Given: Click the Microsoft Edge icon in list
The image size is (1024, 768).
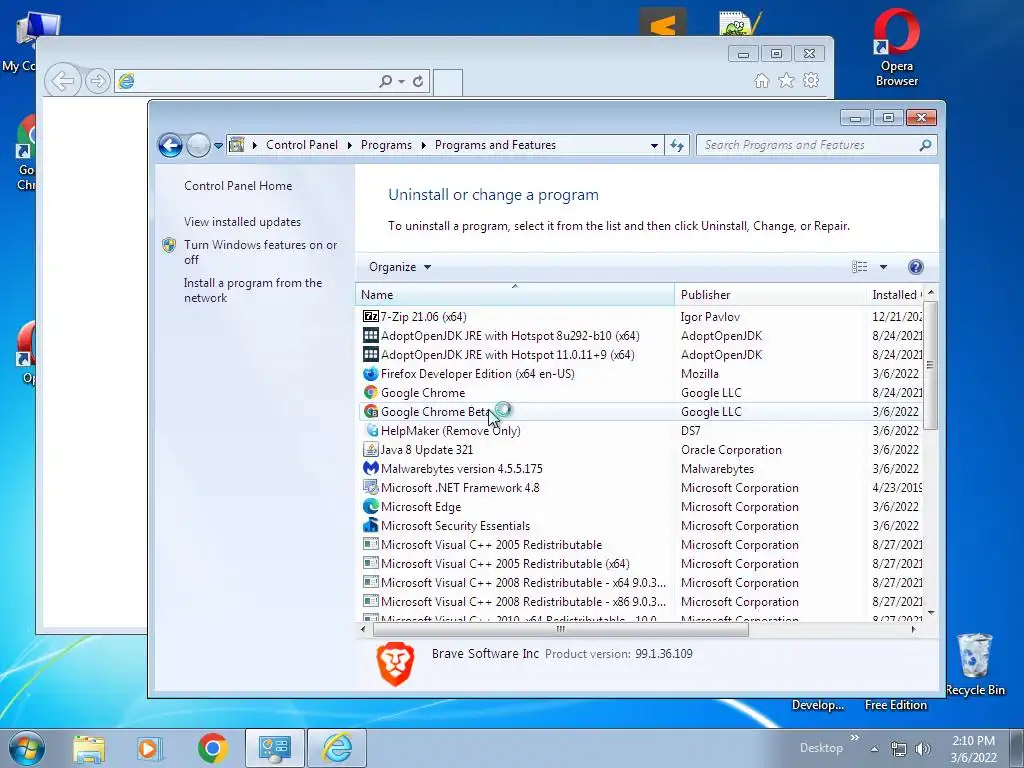Looking at the screenshot, I should pos(370,506).
